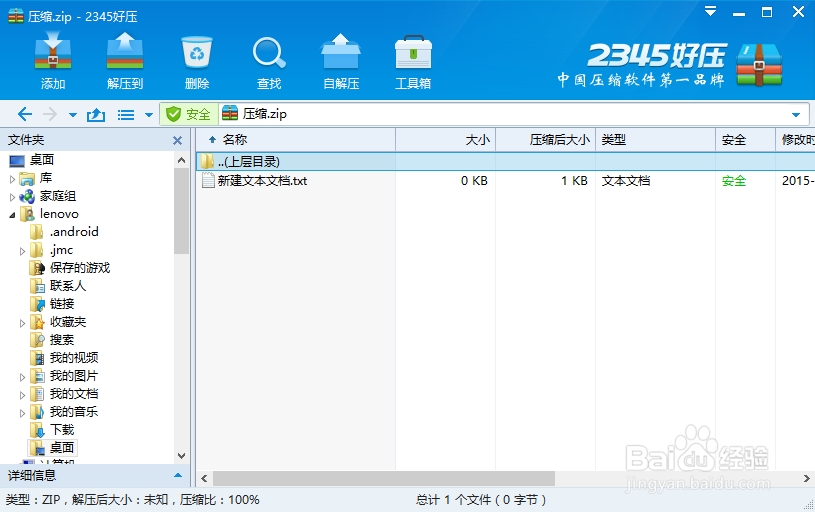This screenshot has width=815, height=512.
Task: Click the 文本文档 type cell
Action: coord(626,181)
